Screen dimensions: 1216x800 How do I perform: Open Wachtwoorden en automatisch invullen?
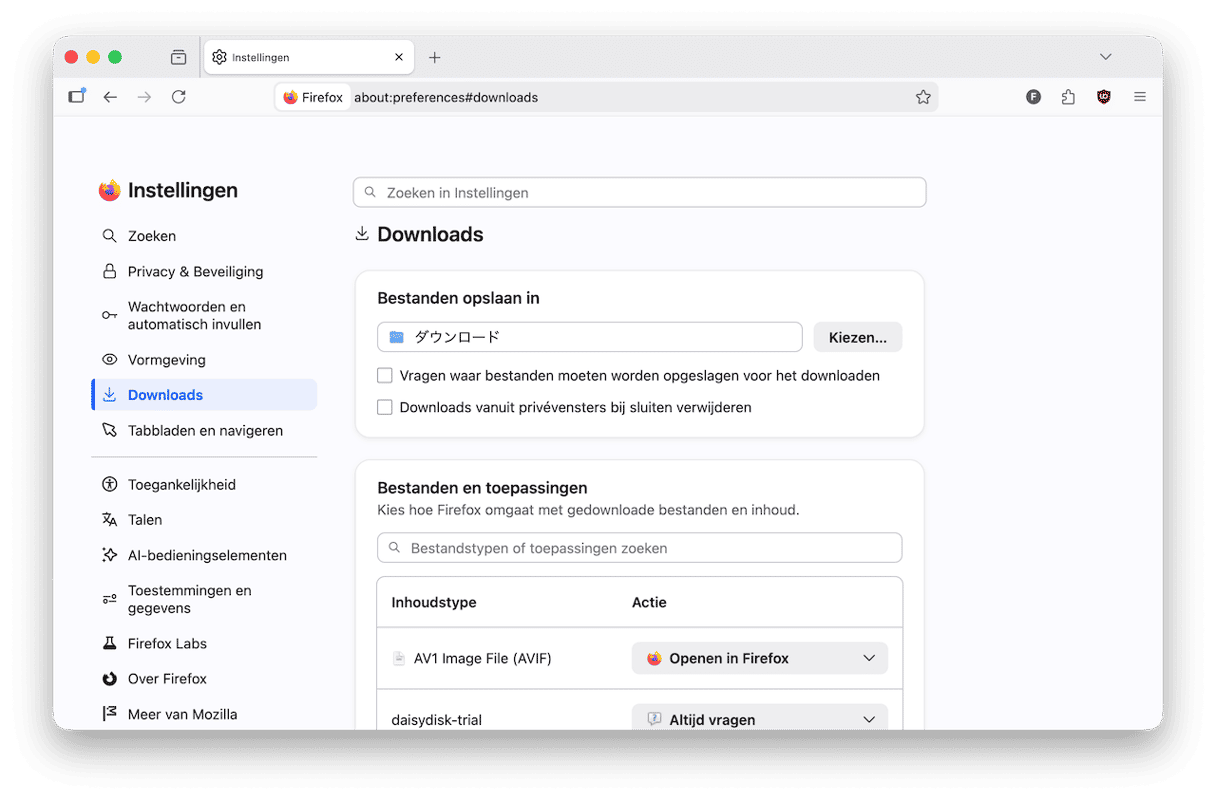[204, 315]
